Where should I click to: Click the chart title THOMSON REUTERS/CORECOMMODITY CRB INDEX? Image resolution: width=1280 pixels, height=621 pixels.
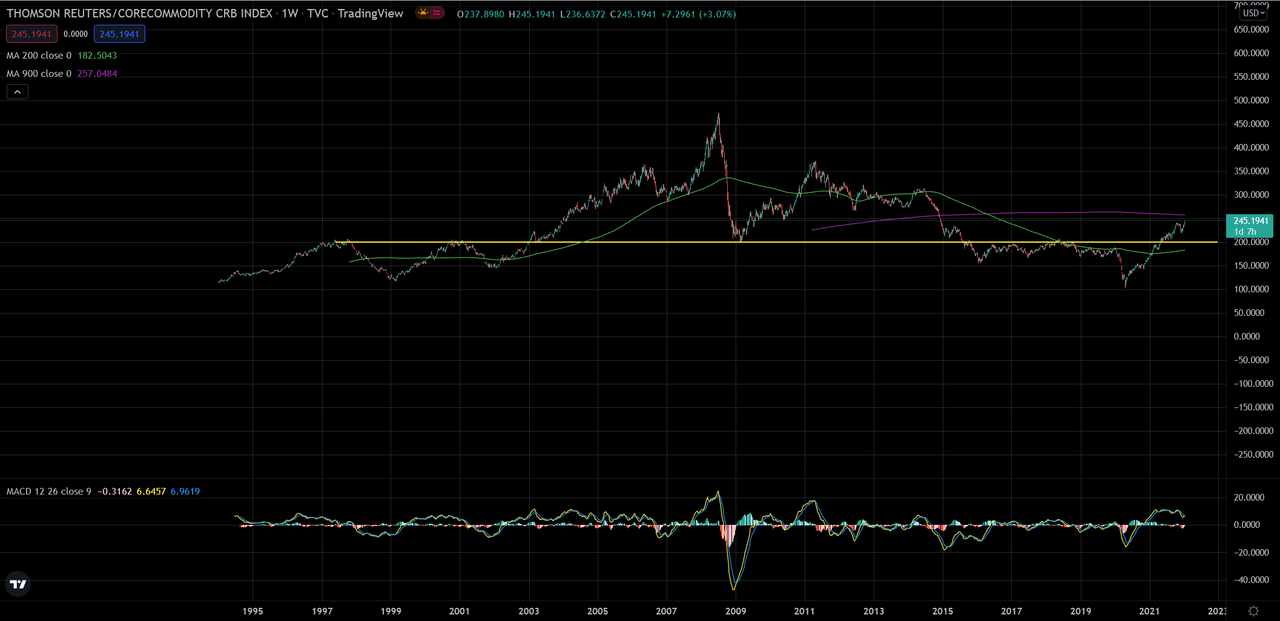(x=137, y=15)
